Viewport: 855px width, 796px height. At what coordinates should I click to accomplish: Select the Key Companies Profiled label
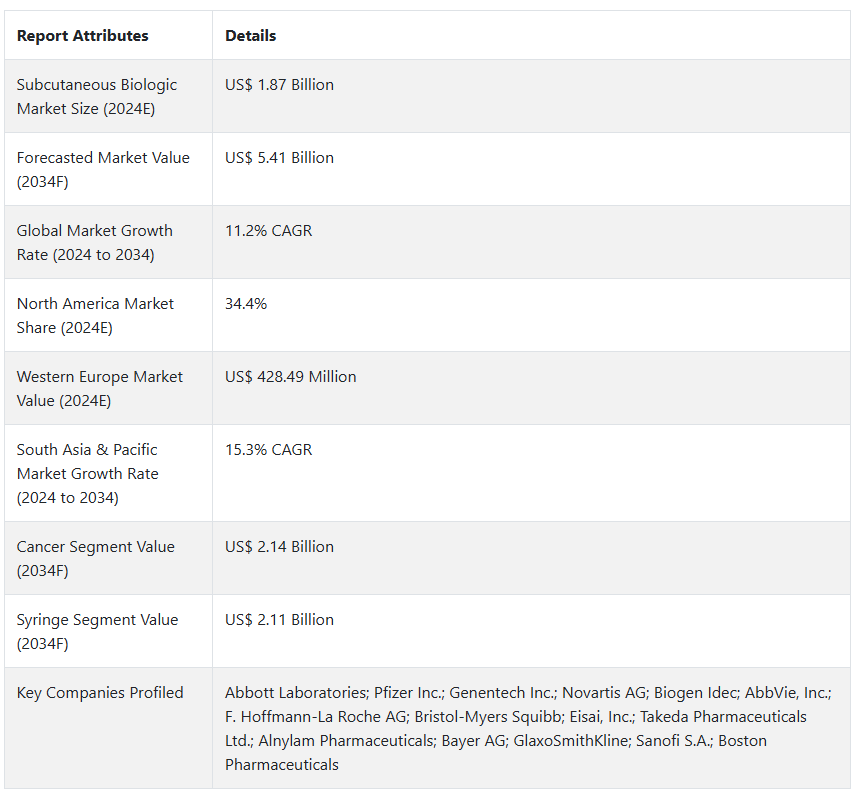100,693
